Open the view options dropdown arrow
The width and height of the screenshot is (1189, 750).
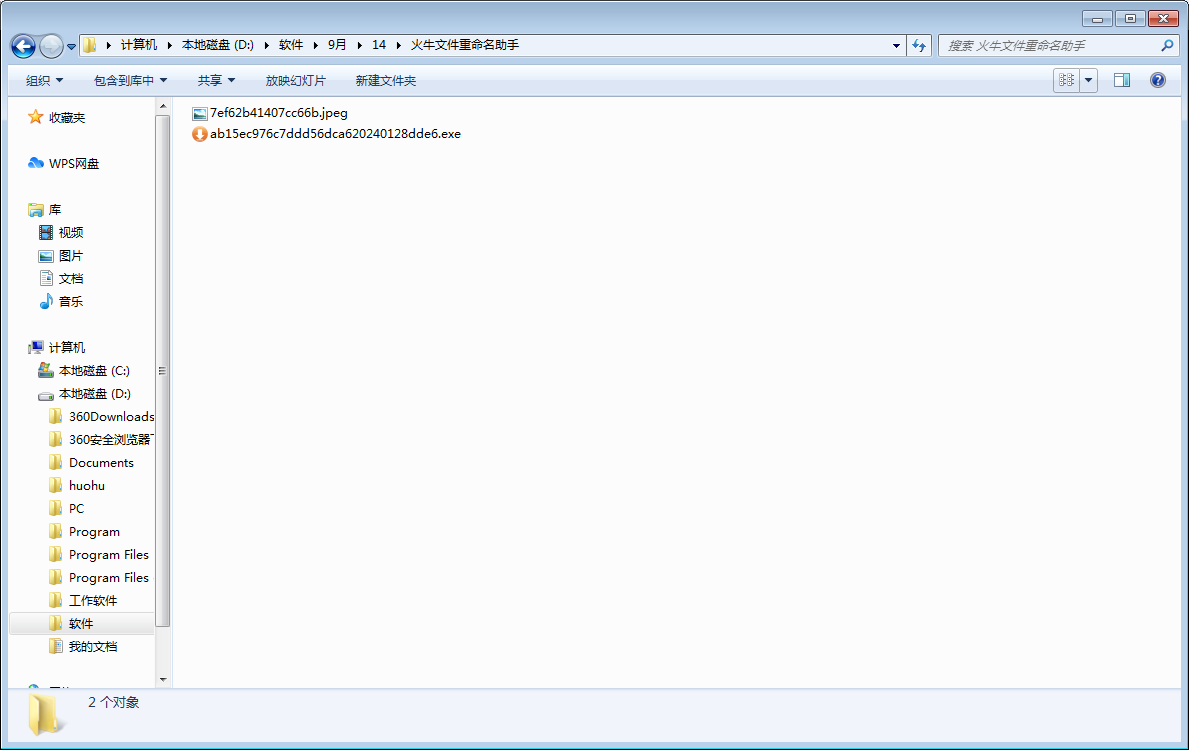(x=1088, y=80)
